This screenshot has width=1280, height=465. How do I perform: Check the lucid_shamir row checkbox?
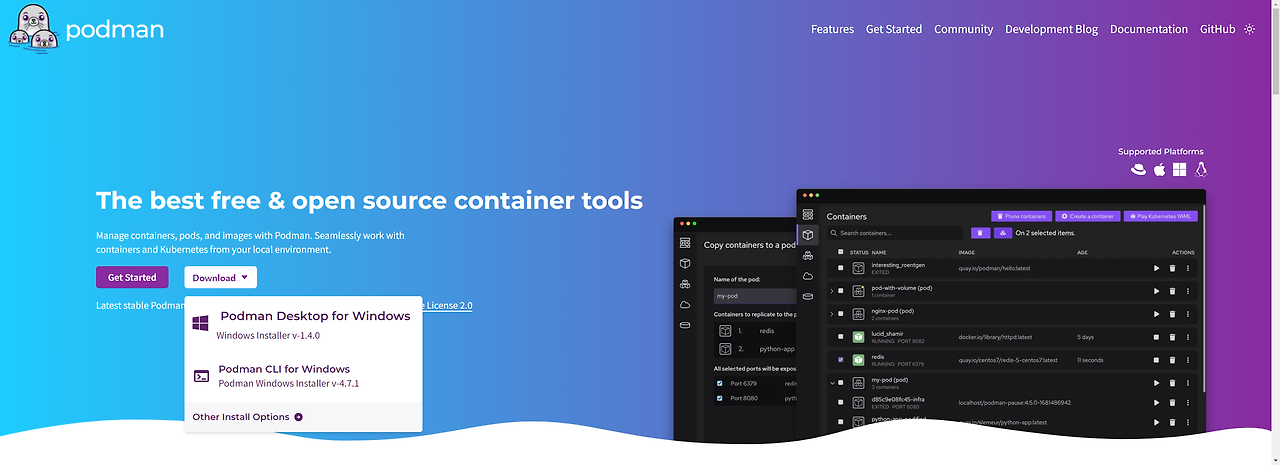click(x=841, y=337)
